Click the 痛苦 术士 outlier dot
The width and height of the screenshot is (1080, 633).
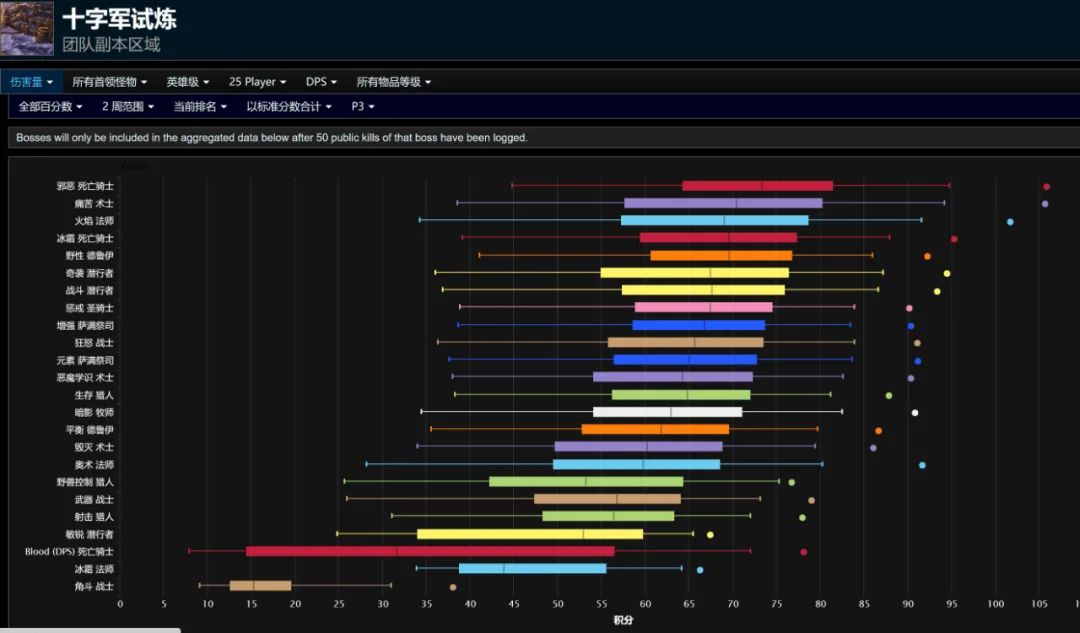(x=1045, y=204)
